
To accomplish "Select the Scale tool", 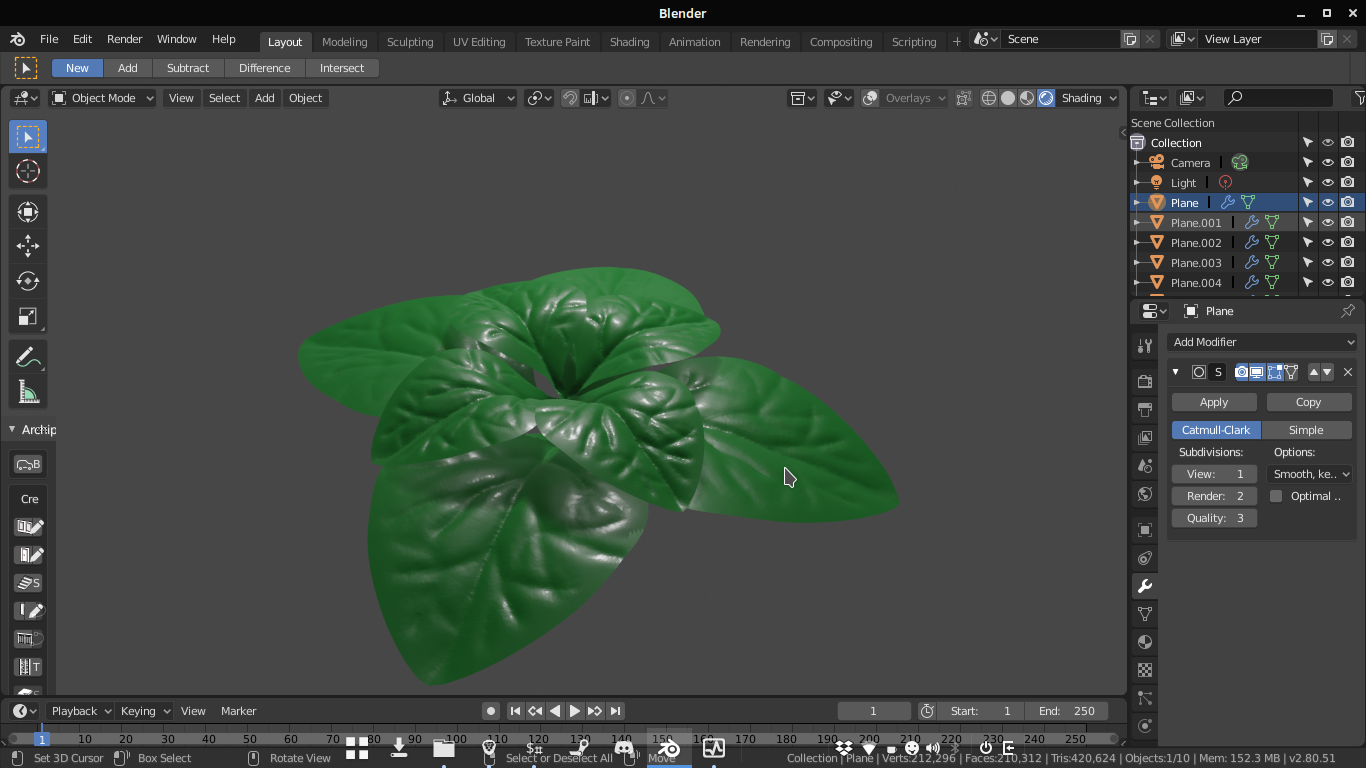I will point(28,317).
